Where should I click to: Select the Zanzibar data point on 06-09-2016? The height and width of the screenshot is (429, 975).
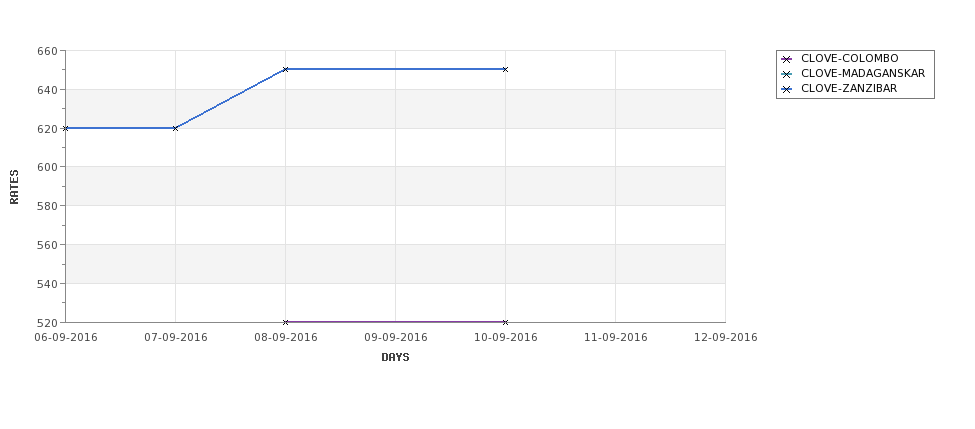tap(65, 128)
